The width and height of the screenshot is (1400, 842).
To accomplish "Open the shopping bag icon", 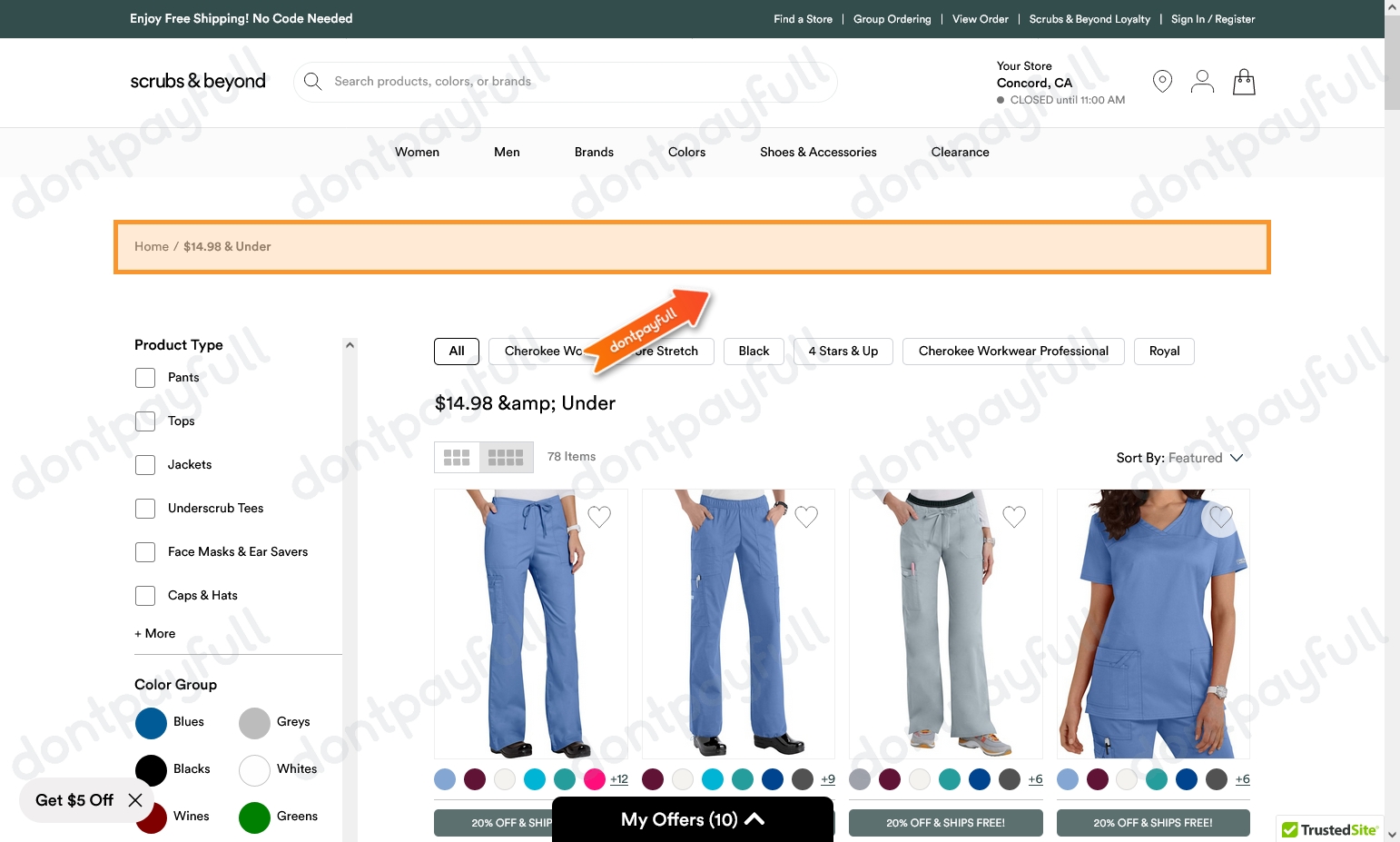I will (1244, 82).
